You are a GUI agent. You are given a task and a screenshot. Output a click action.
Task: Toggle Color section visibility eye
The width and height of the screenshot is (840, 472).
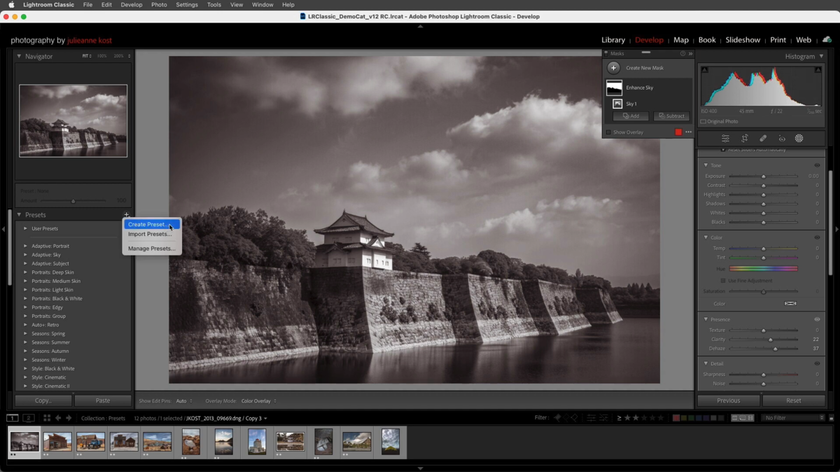click(817, 237)
